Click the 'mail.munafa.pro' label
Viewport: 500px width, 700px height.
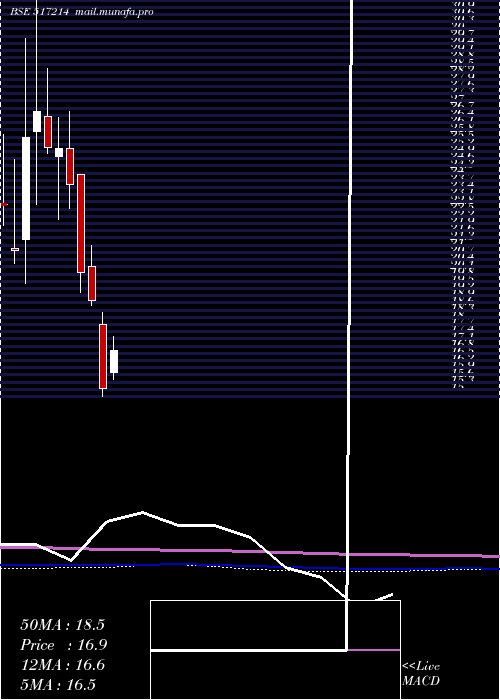(114, 12)
